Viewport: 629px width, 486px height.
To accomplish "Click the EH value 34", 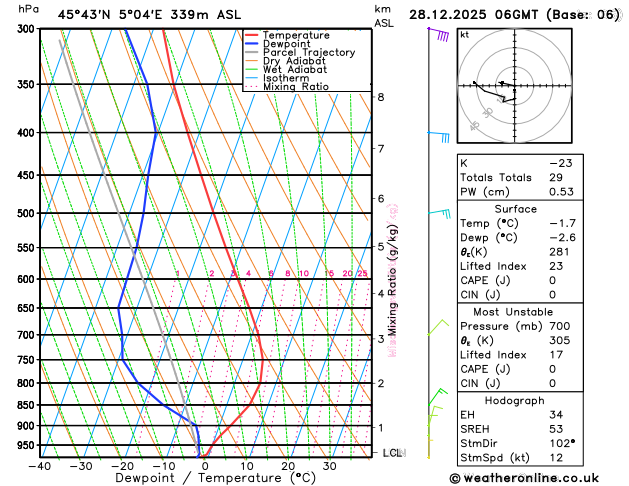I will [x=556, y=415].
